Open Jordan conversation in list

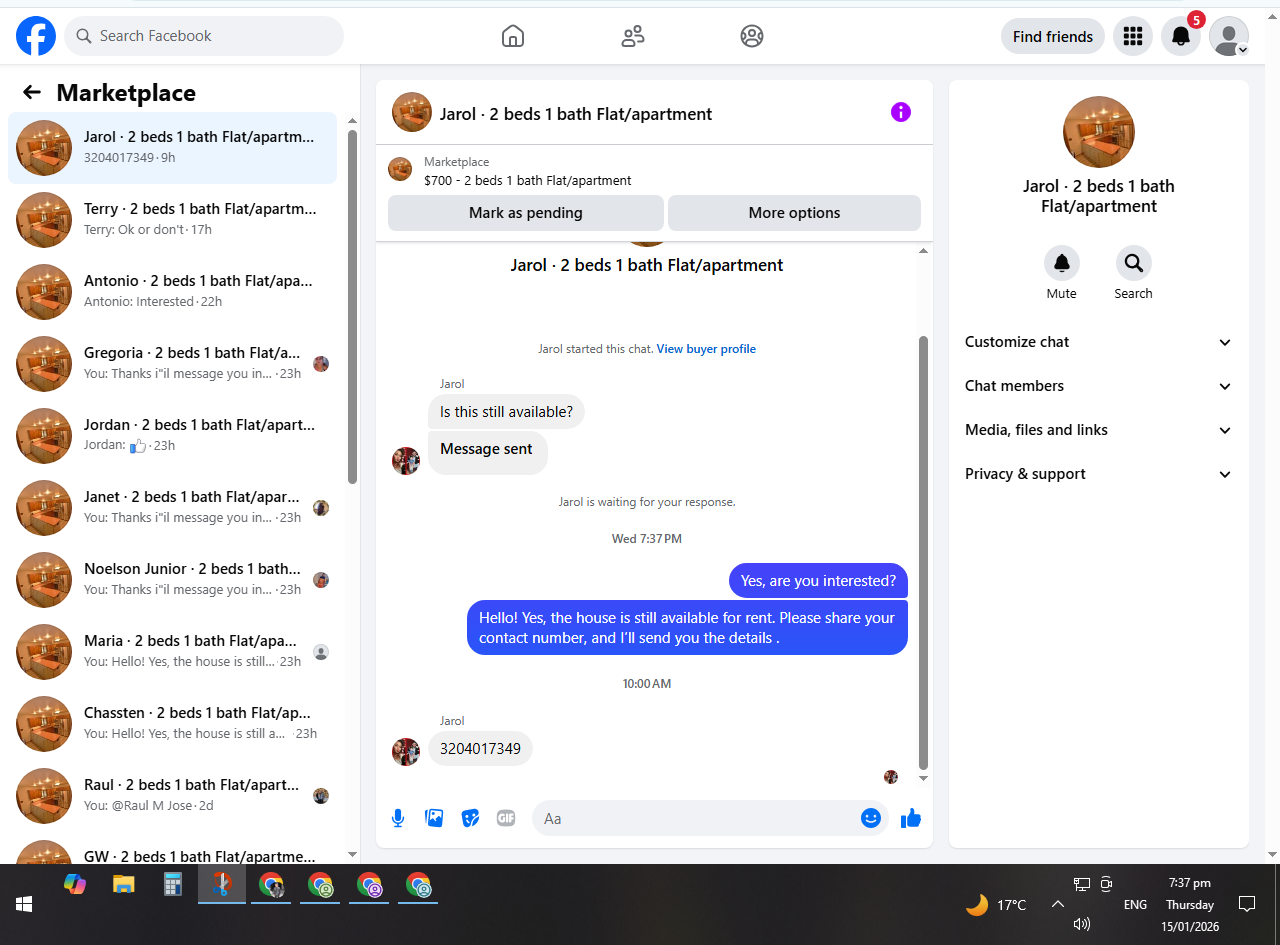(172, 436)
